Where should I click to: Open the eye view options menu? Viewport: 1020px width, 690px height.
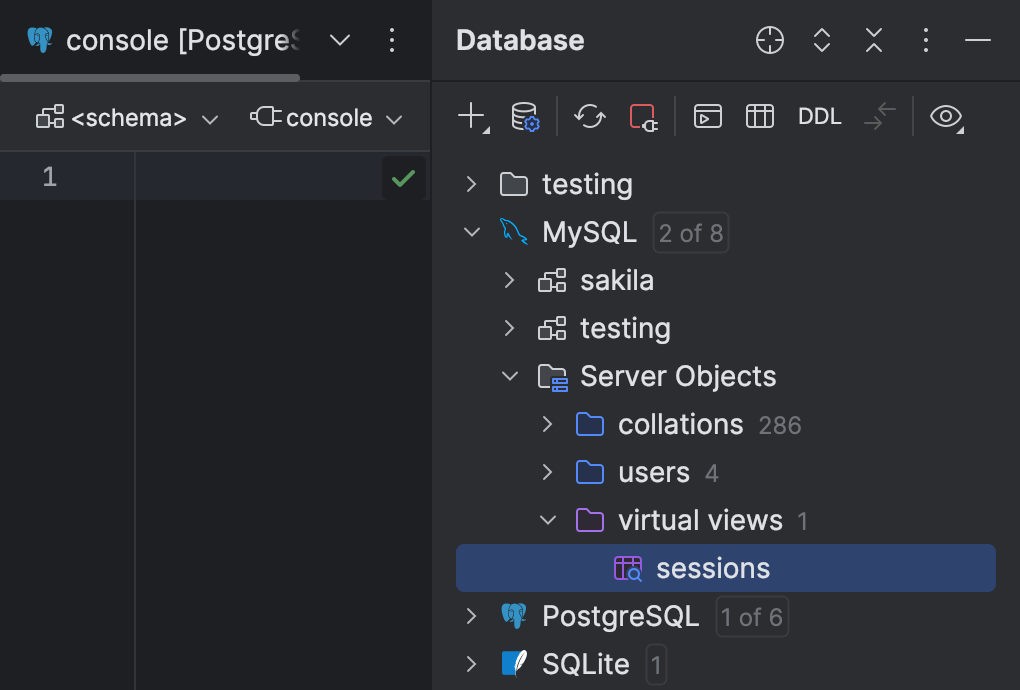946,116
